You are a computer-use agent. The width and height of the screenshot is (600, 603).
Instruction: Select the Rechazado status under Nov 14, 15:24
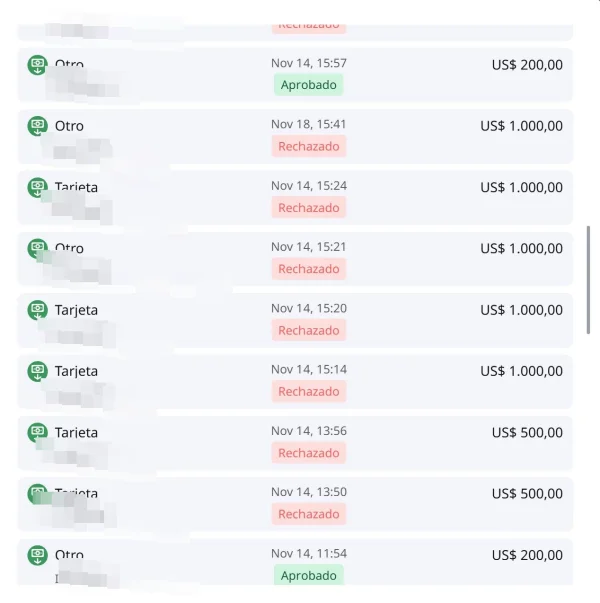point(309,208)
